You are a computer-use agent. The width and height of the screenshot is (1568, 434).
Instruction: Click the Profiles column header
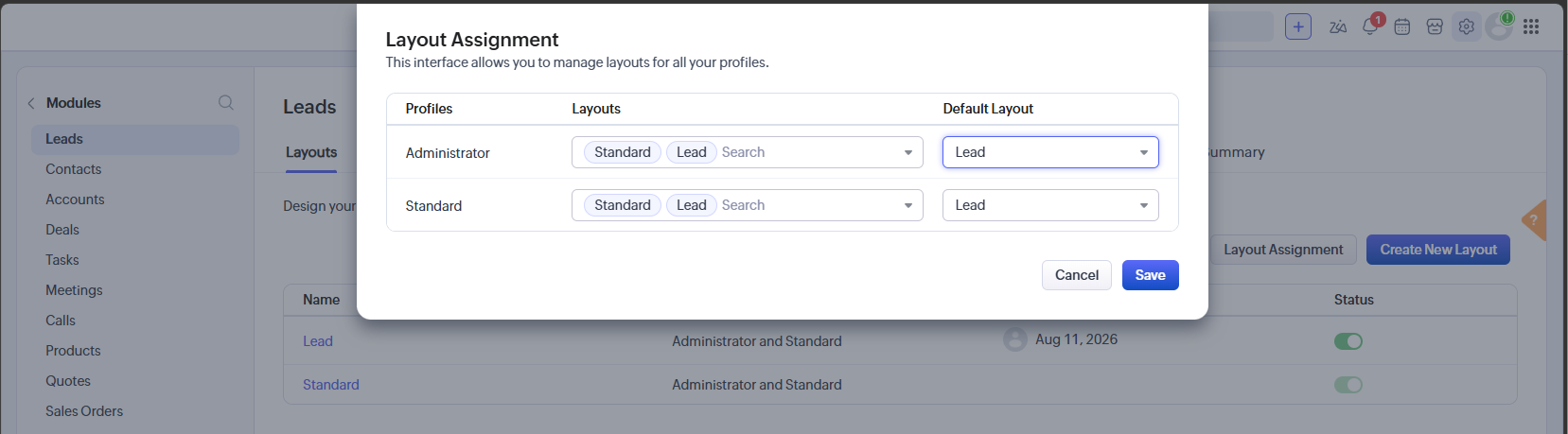click(x=429, y=109)
